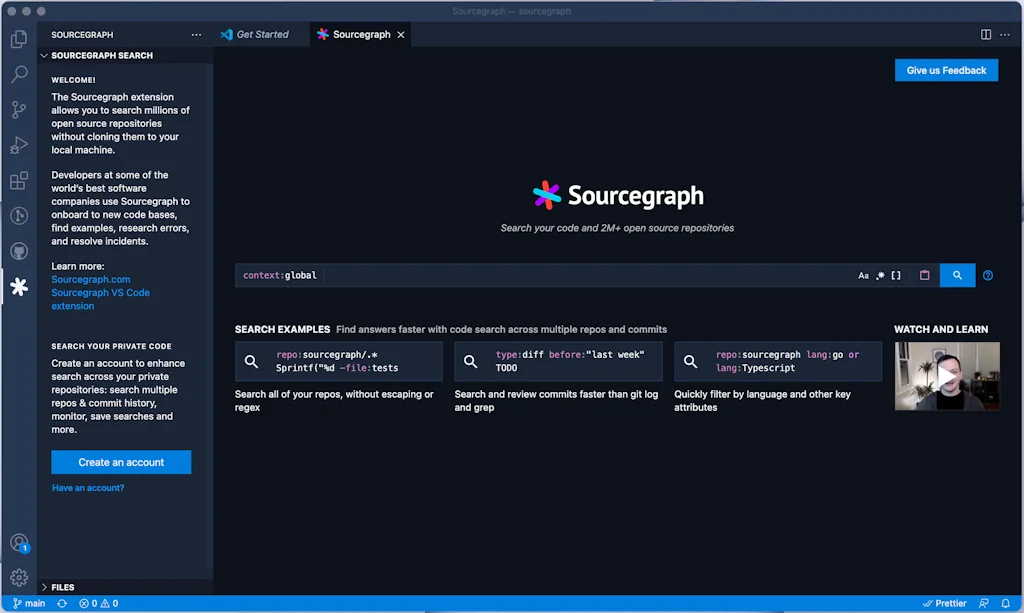Open the Sourcegraph extension icon in activity bar
Image resolution: width=1024 pixels, height=613 pixels.
coord(18,287)
